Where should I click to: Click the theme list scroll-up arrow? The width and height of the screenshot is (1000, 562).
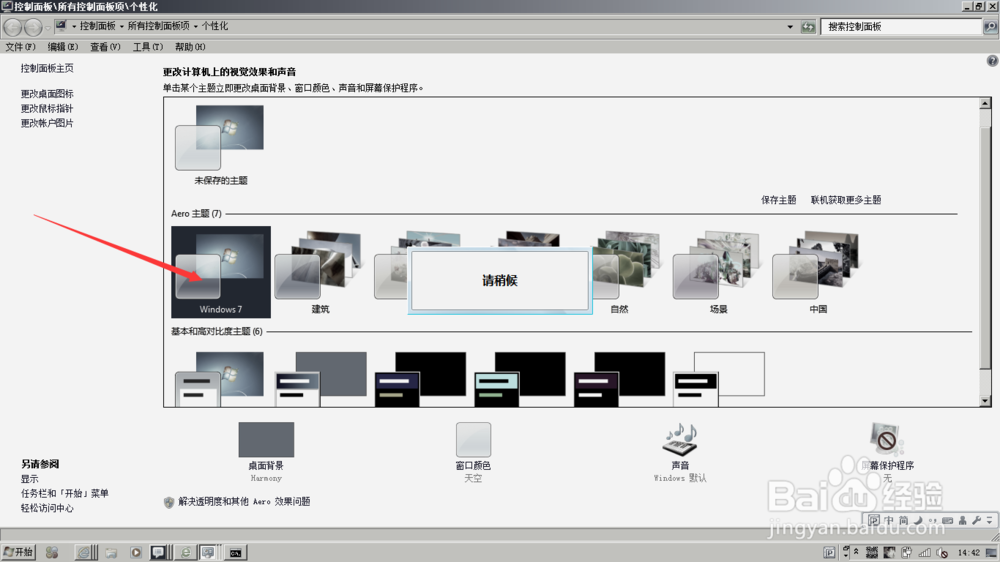pyautogui.click(x=985, y=103)
